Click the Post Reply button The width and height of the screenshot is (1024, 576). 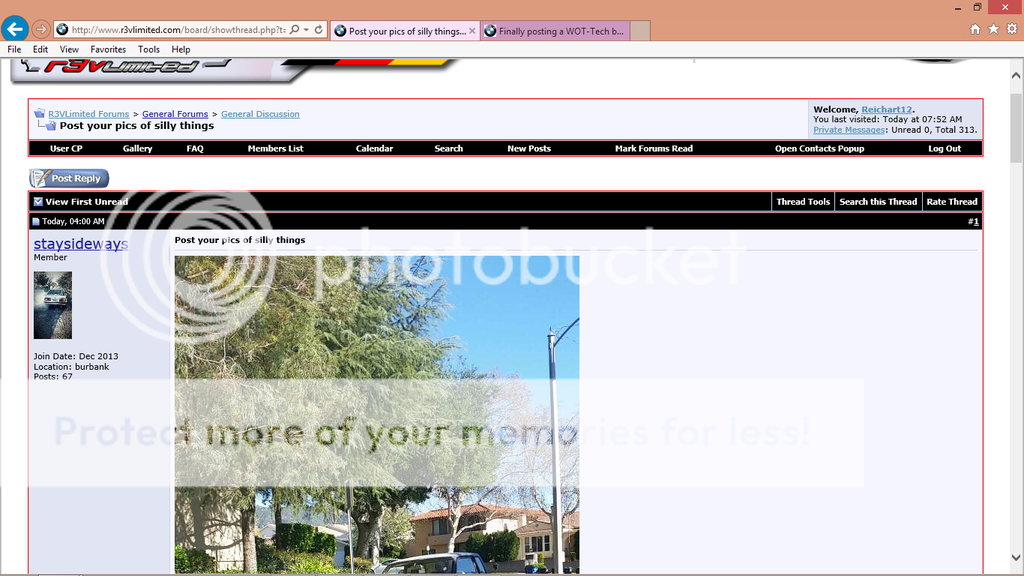pyautogui.click(x=69, y=178)
